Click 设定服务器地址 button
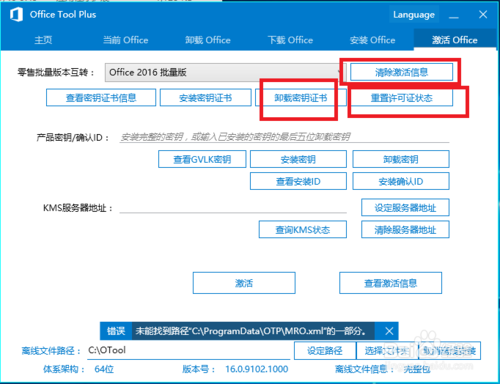 point(405,208)
